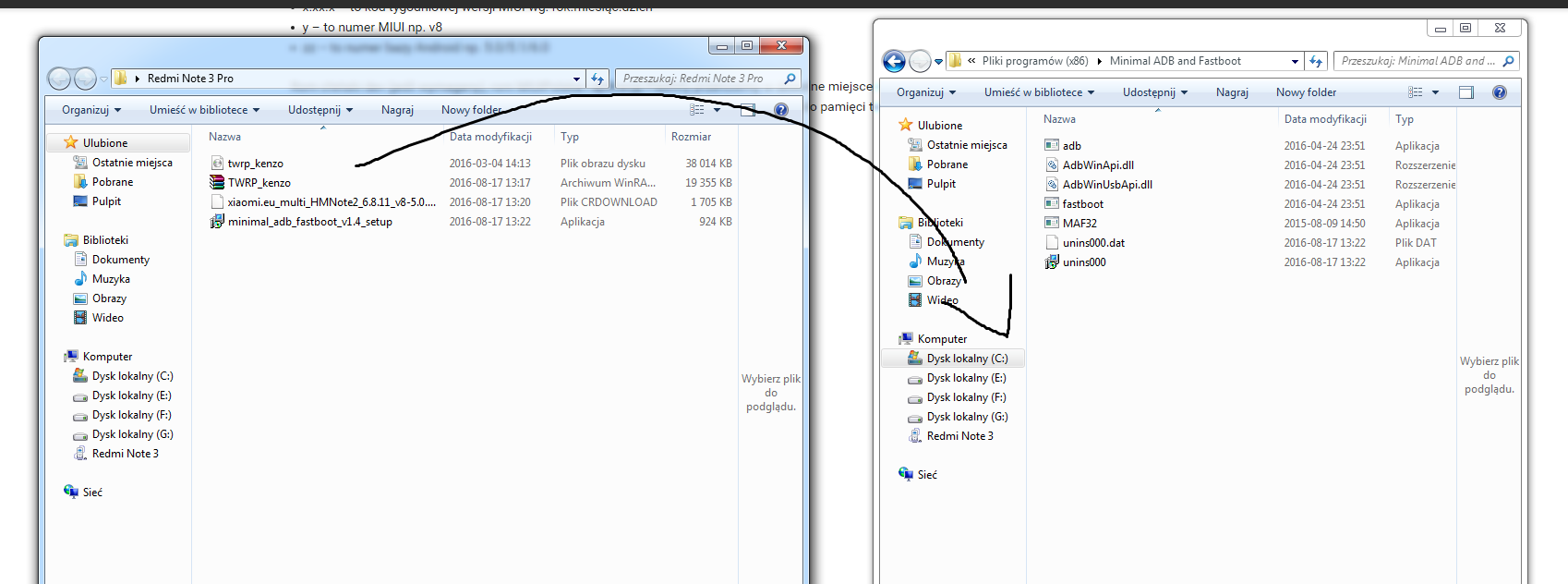Select the adb application file
Screen dimensions: 1568x584
click(1071, 146)
